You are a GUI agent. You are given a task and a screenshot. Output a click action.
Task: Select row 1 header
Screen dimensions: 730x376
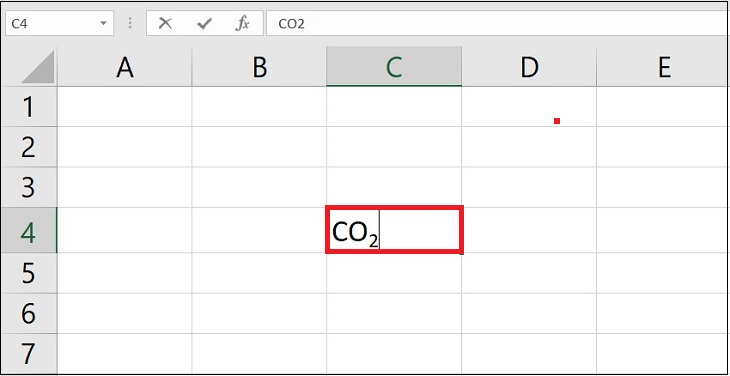(x=29, y=107)
